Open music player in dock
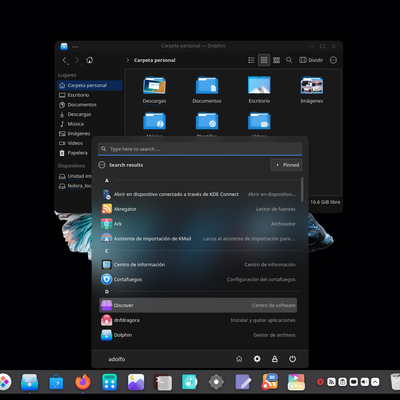 tap(190, 382)
